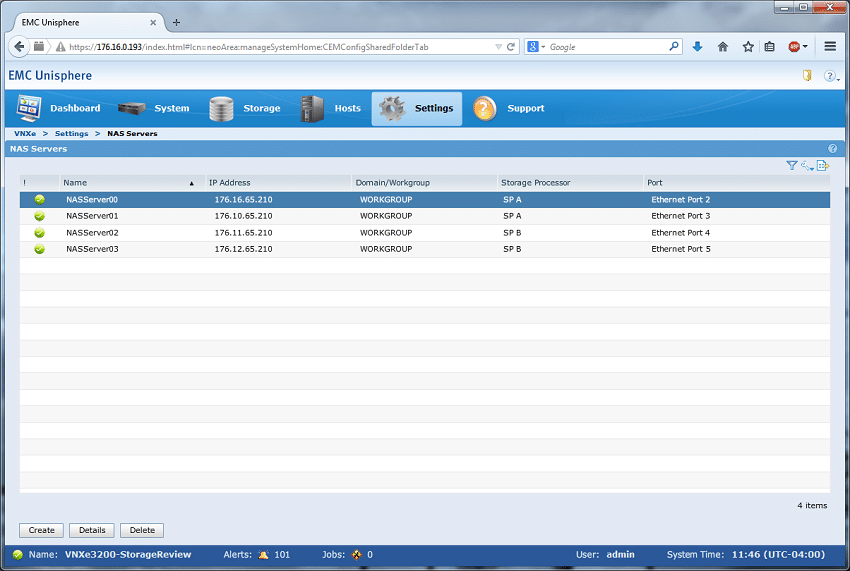Screen dimensions: 850x571
Task: Open the Adblock extension dropdown
Action: pyautogui.click(x=798, y=47)
